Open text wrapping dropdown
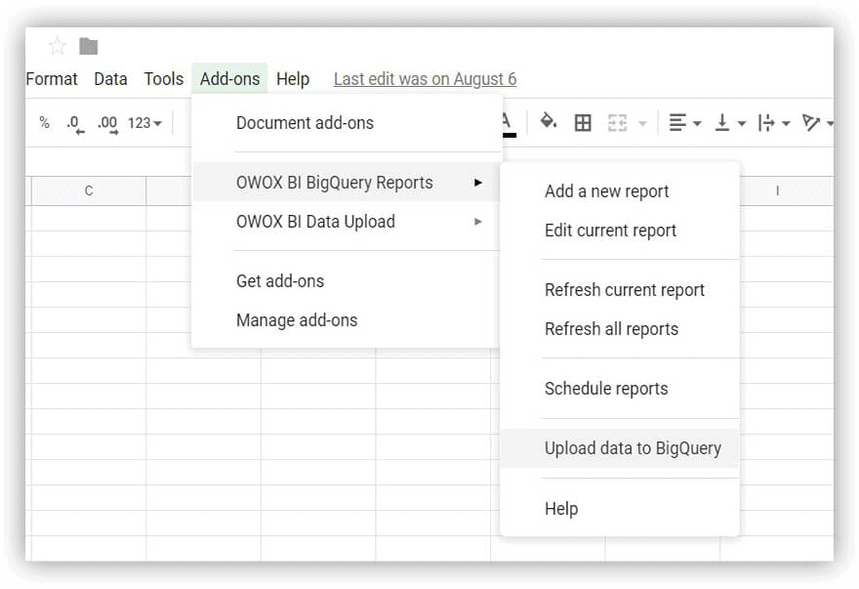 pos(774,123)
